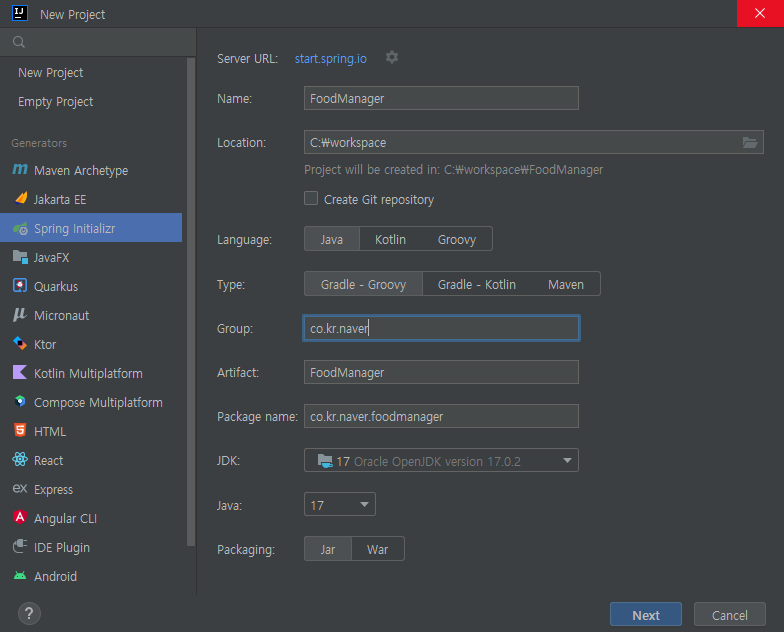Click the React atom icon
The height and width of the screenshot is (632, 784).
coord(20,460)
